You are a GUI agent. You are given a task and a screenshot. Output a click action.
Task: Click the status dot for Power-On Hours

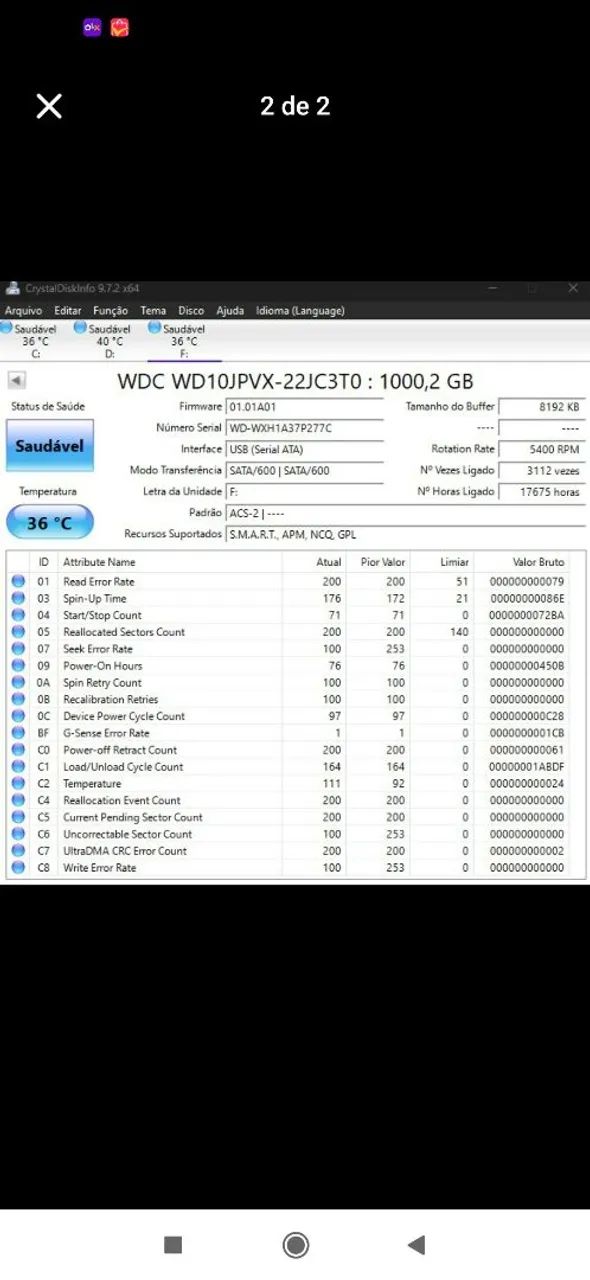18,666
